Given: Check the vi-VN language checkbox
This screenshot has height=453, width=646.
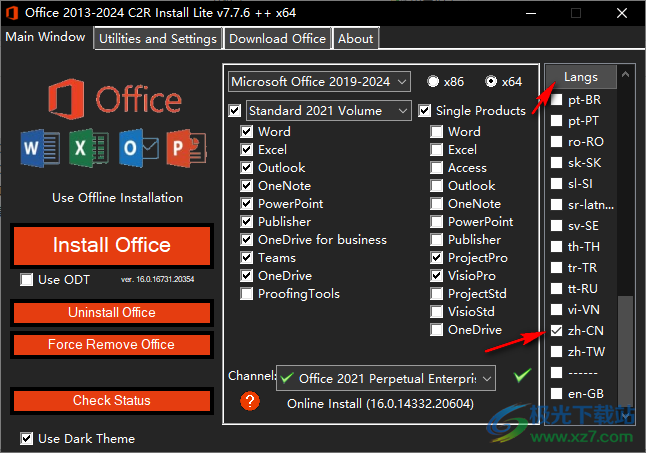Looking at the screenshot, I should [x=557, y=310].
